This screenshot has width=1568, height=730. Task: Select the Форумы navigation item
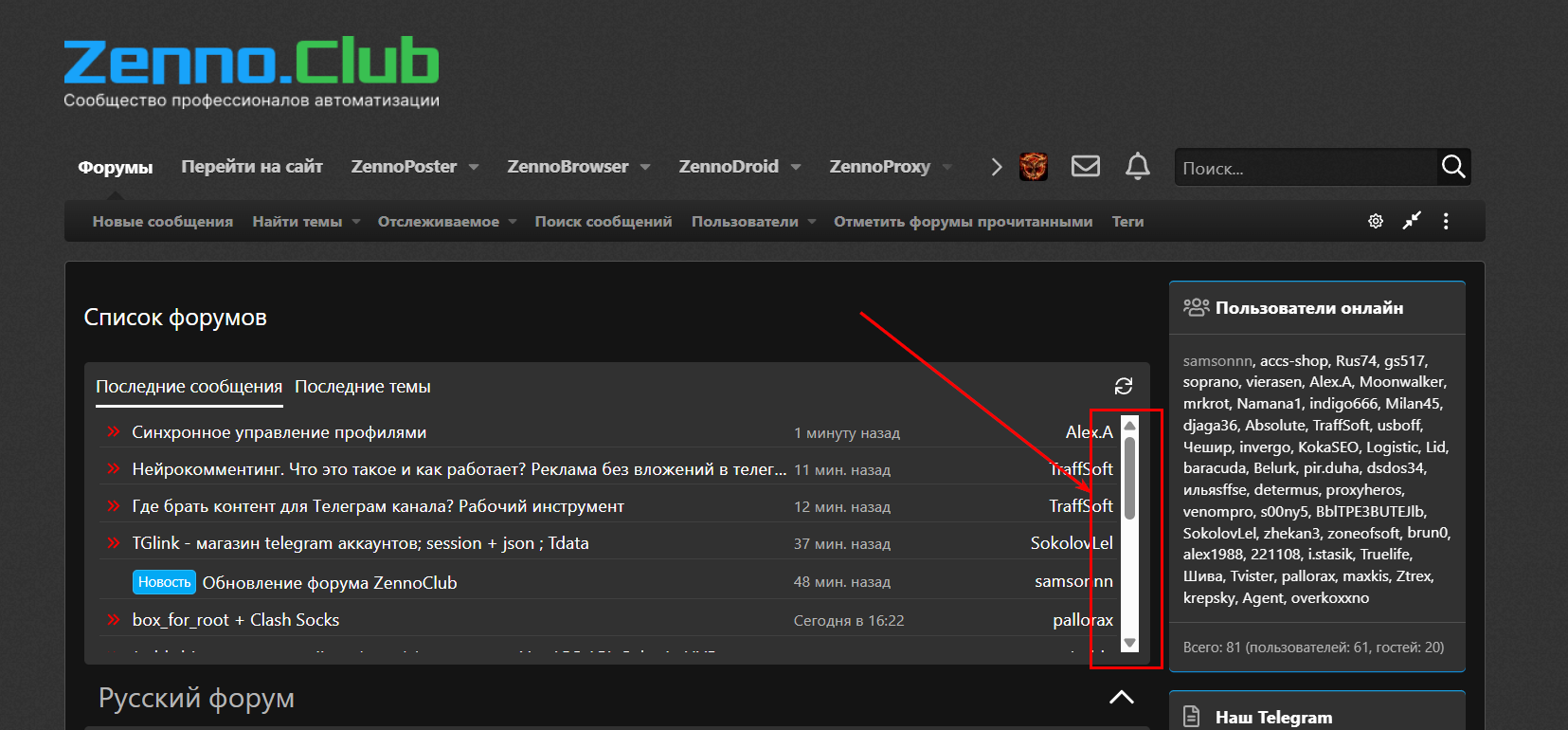pos(116,168)
